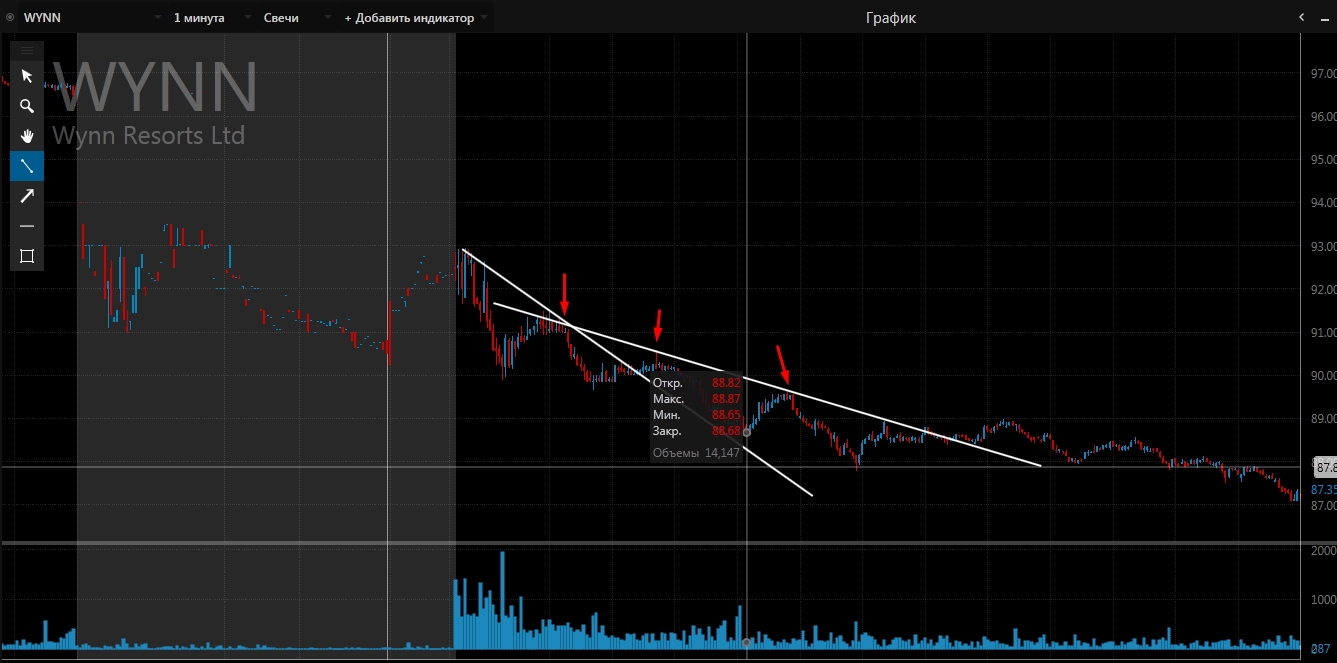Click the third red arrow annotation
1337x663 pixels.
point(783,364)
